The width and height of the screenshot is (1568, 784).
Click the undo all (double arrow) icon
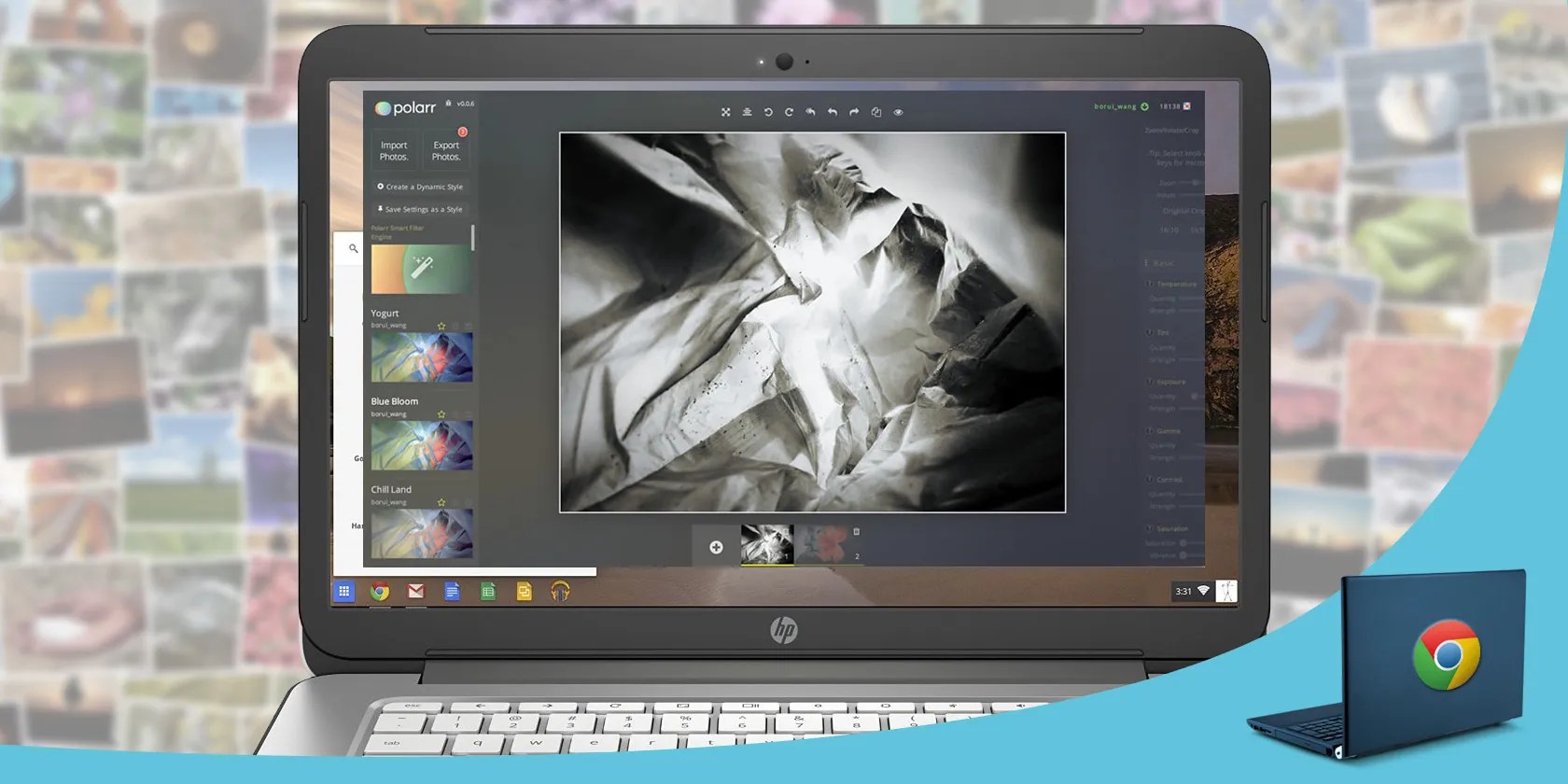(x=810, y=112)
